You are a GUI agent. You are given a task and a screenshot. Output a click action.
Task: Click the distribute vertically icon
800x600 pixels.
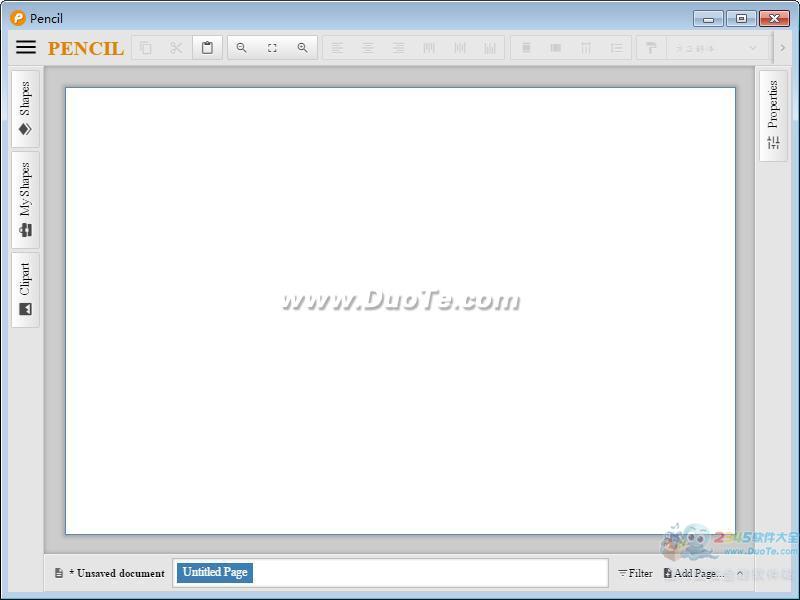click(x=616, y=48)
